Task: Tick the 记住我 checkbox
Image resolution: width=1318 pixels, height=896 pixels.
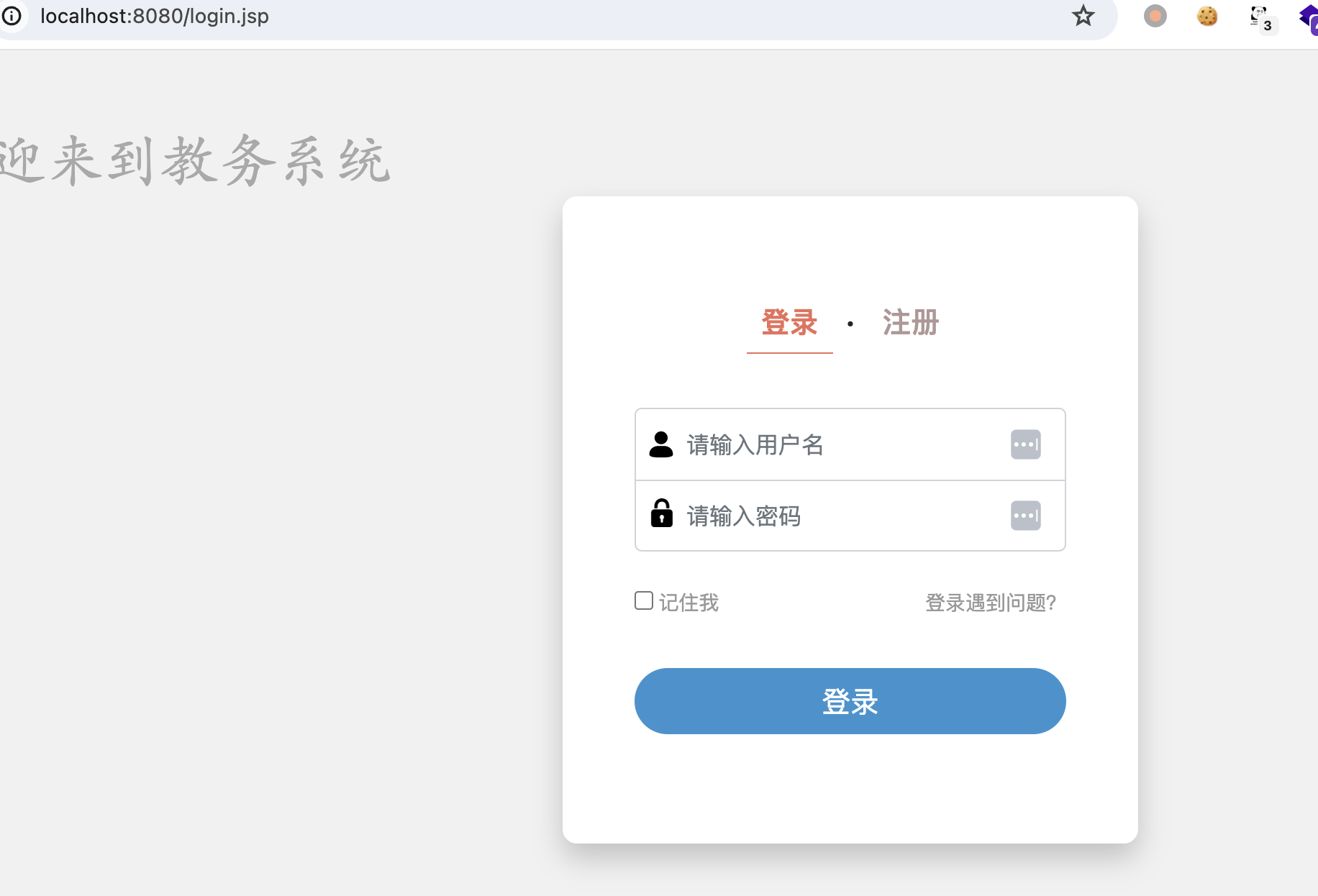Action: [644, 600]
